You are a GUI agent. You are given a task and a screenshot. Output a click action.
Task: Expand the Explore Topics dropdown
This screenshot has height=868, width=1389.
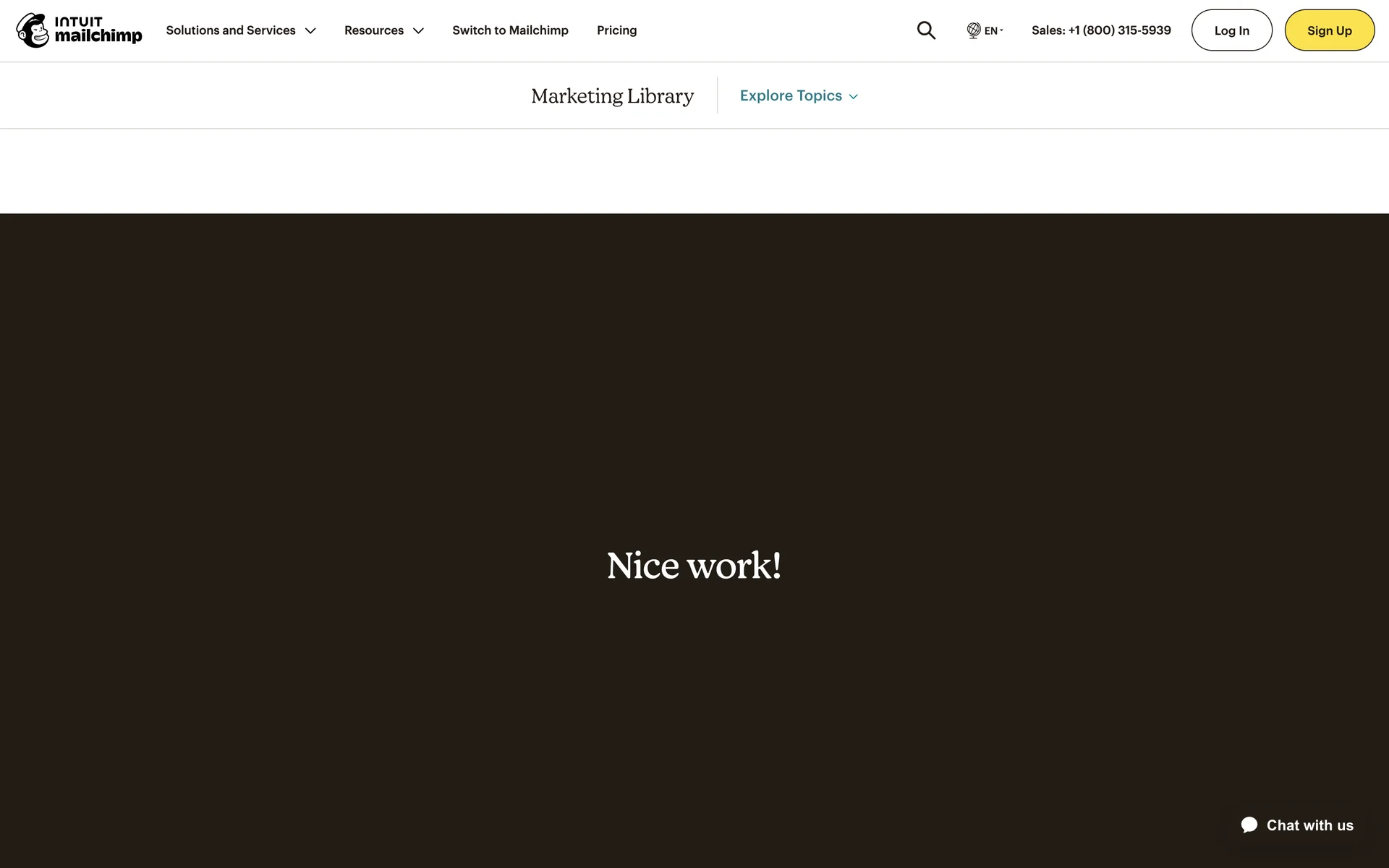tap(791, 95)
